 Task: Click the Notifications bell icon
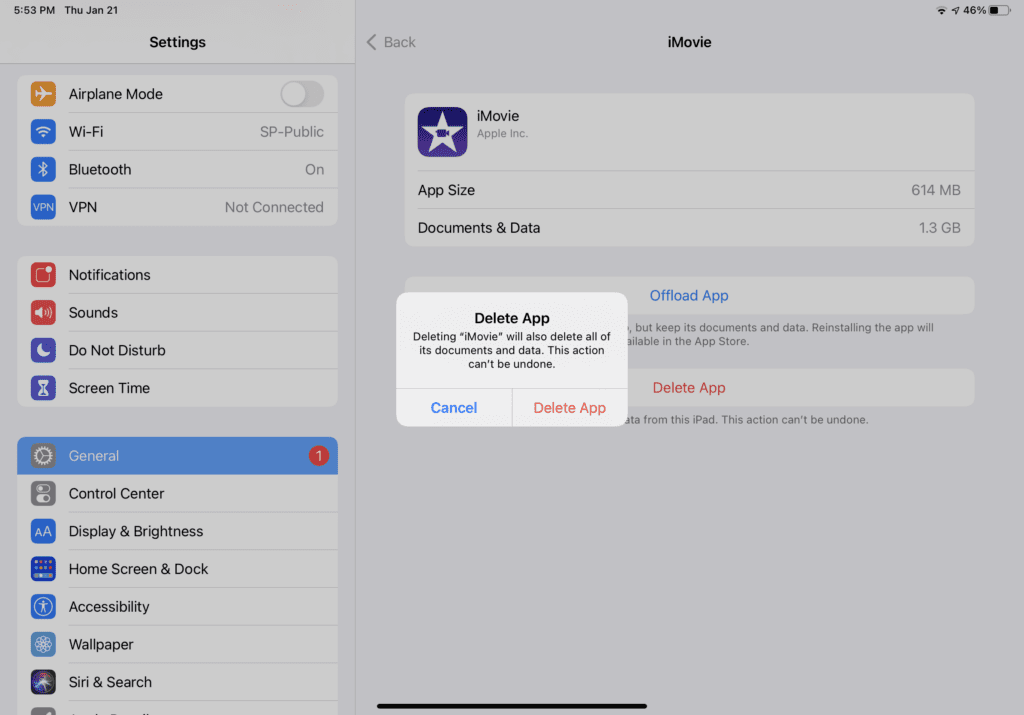coord(44,274)
